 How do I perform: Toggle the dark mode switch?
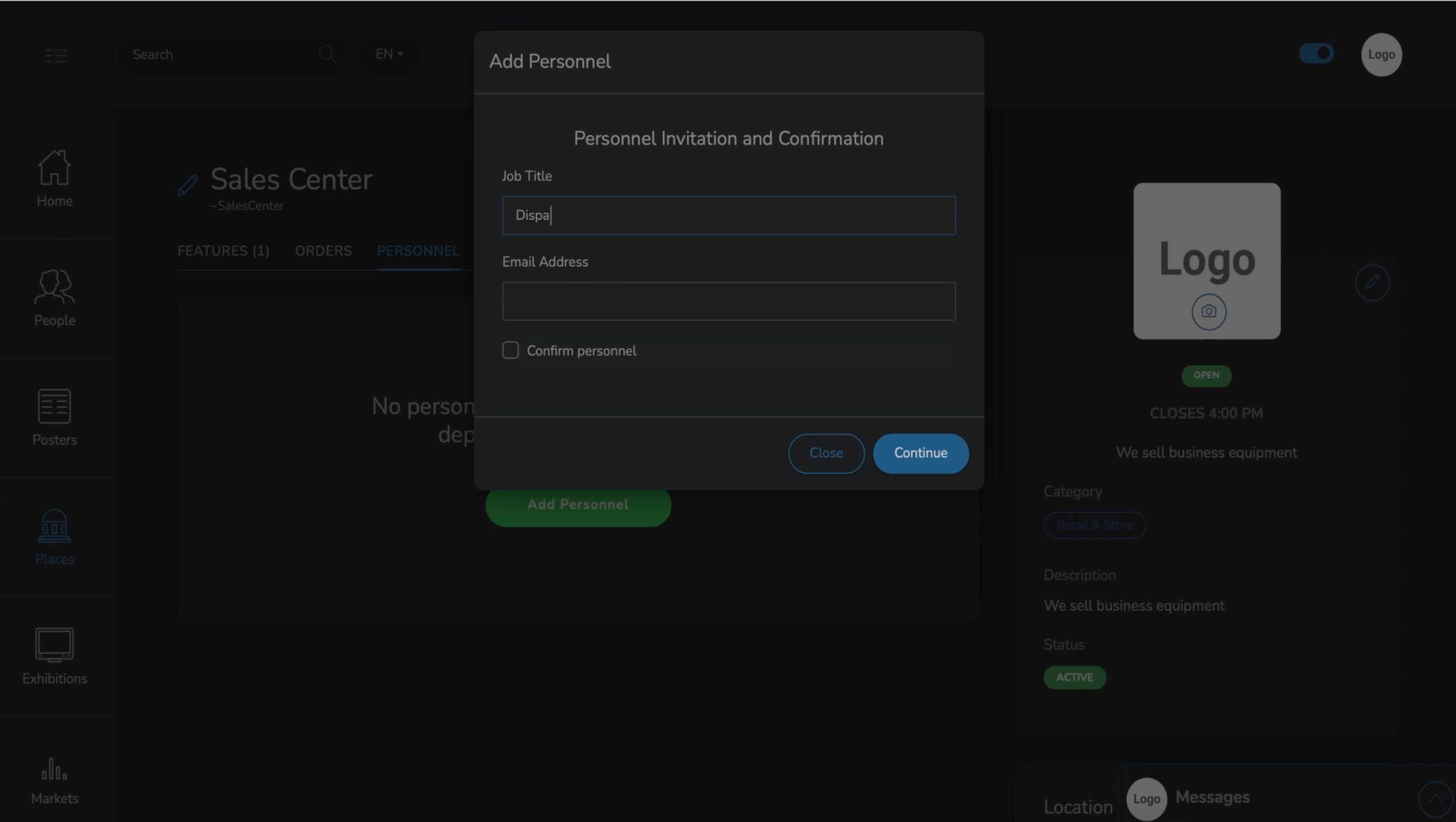1316,53
